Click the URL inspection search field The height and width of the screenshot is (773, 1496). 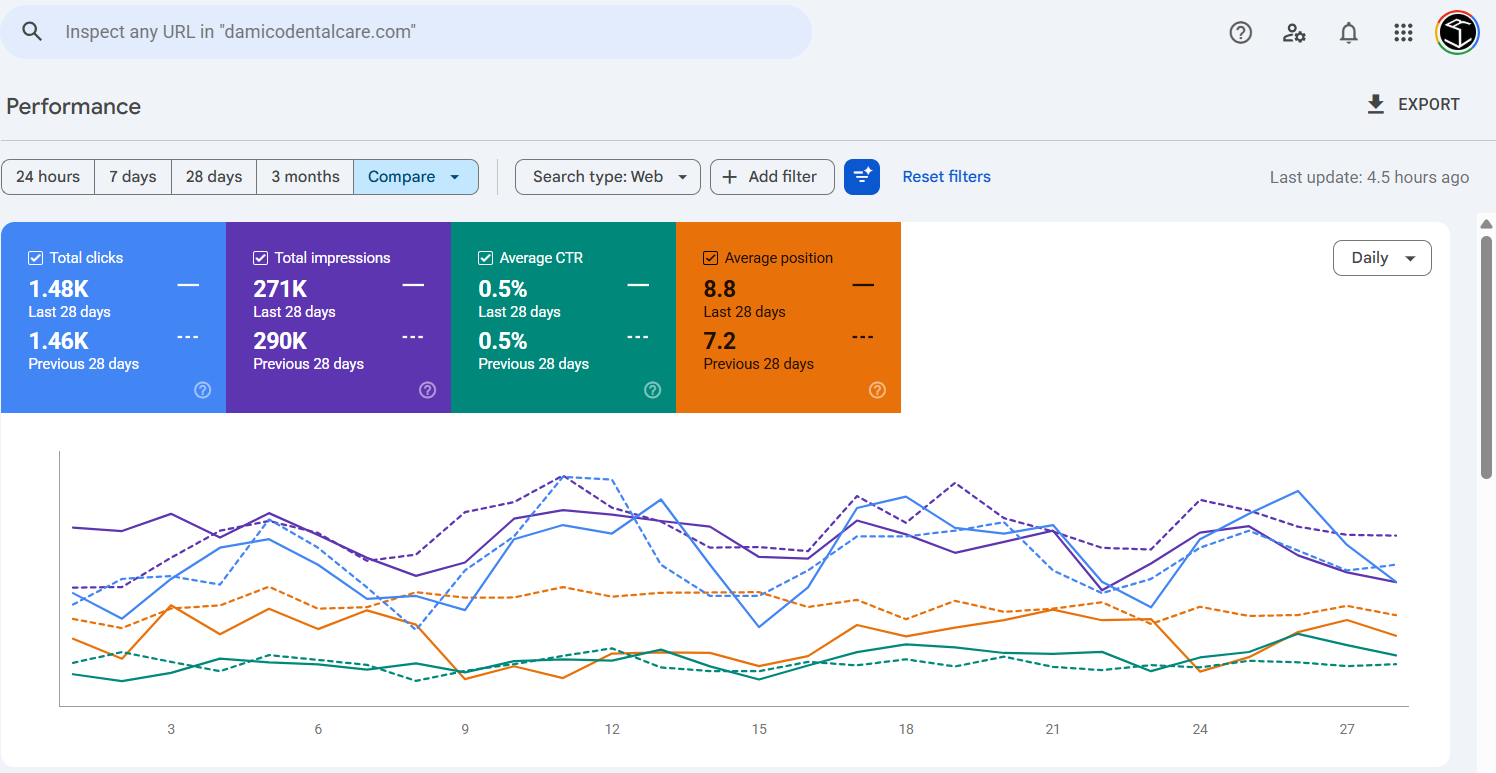[x=406, y=32]
